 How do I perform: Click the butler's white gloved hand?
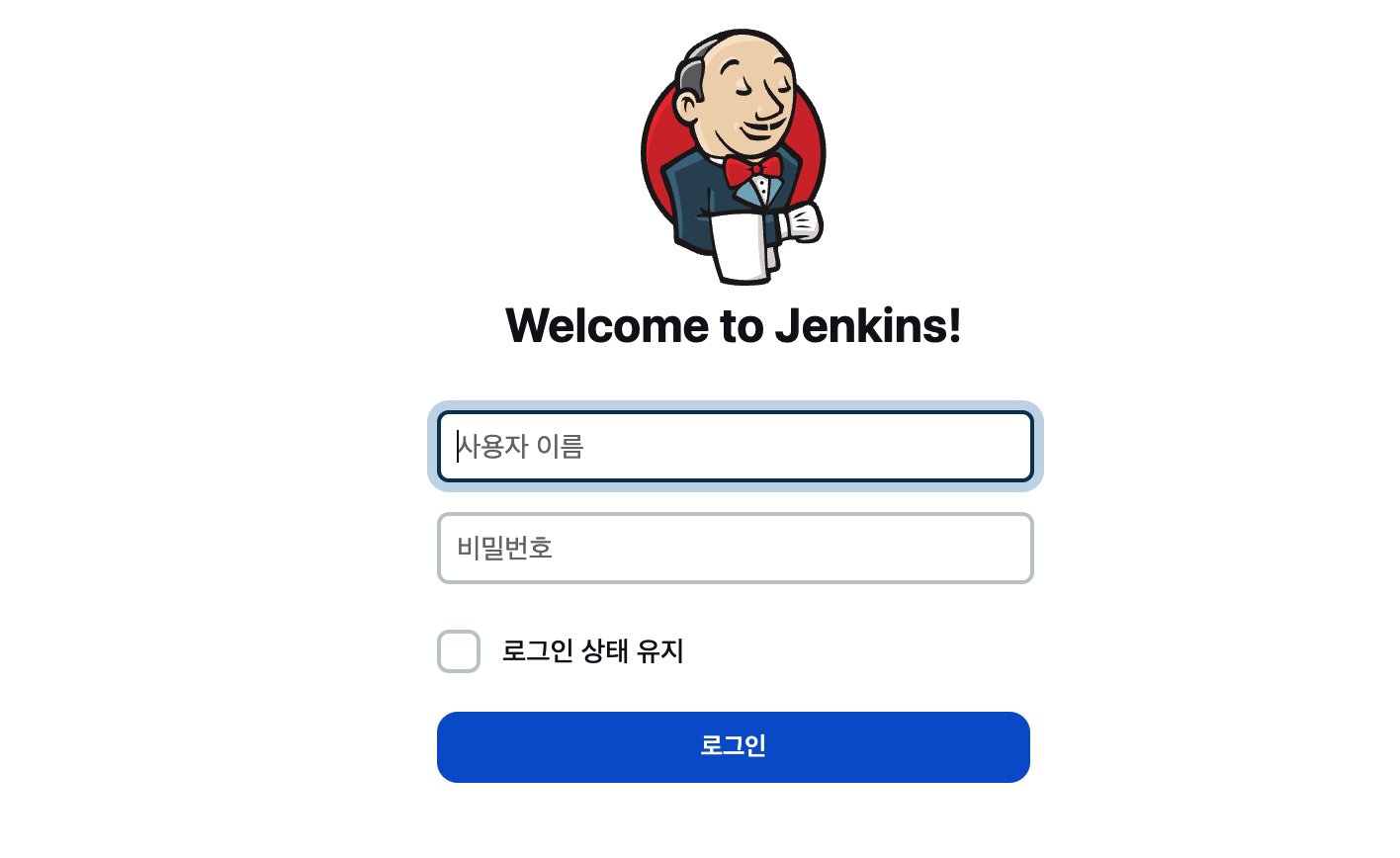pos(802,222)
